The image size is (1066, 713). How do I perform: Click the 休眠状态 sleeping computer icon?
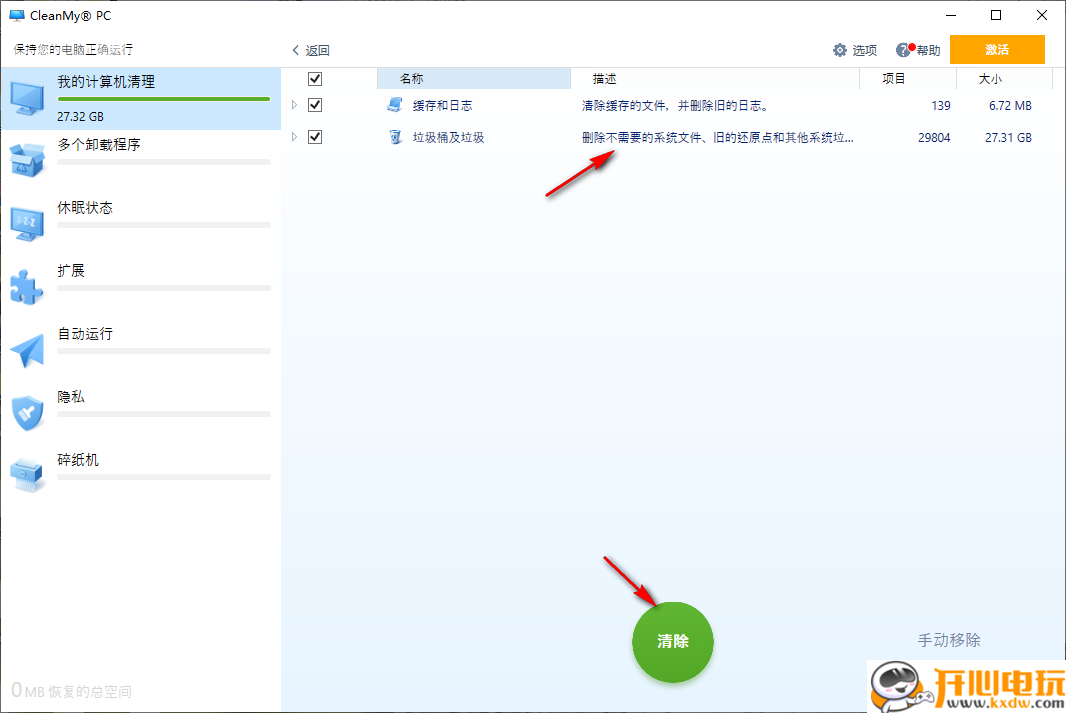click(25, 222)
